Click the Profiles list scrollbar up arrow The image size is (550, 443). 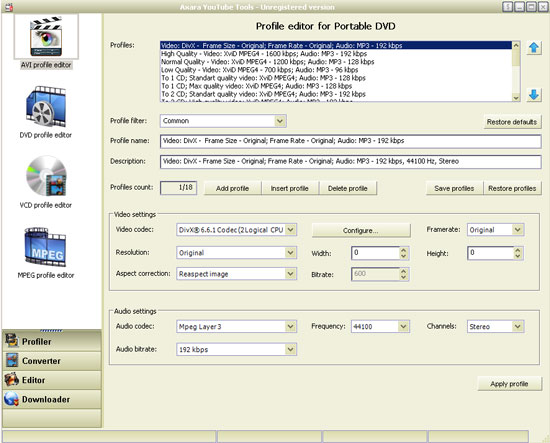coord(516,45)
